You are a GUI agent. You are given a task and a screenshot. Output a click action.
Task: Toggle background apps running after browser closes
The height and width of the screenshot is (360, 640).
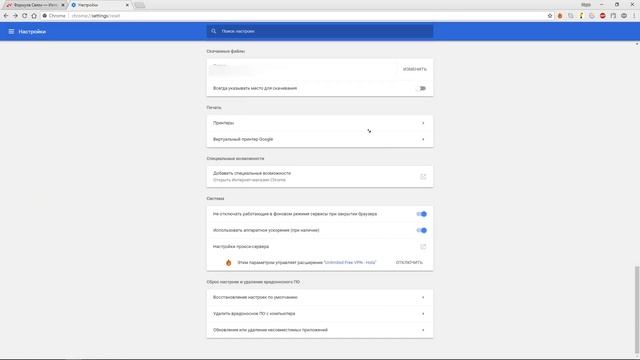[422, 214]
